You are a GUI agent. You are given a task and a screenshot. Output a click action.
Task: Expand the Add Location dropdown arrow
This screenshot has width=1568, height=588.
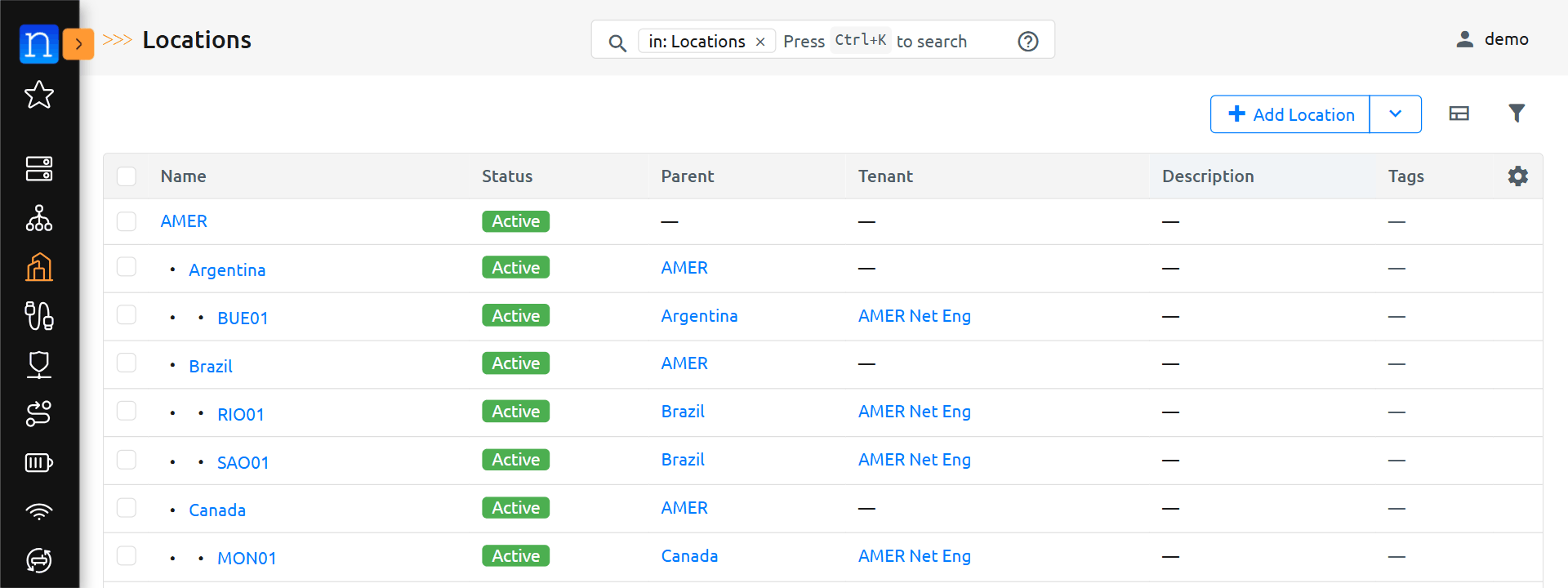click(1395, 114)
